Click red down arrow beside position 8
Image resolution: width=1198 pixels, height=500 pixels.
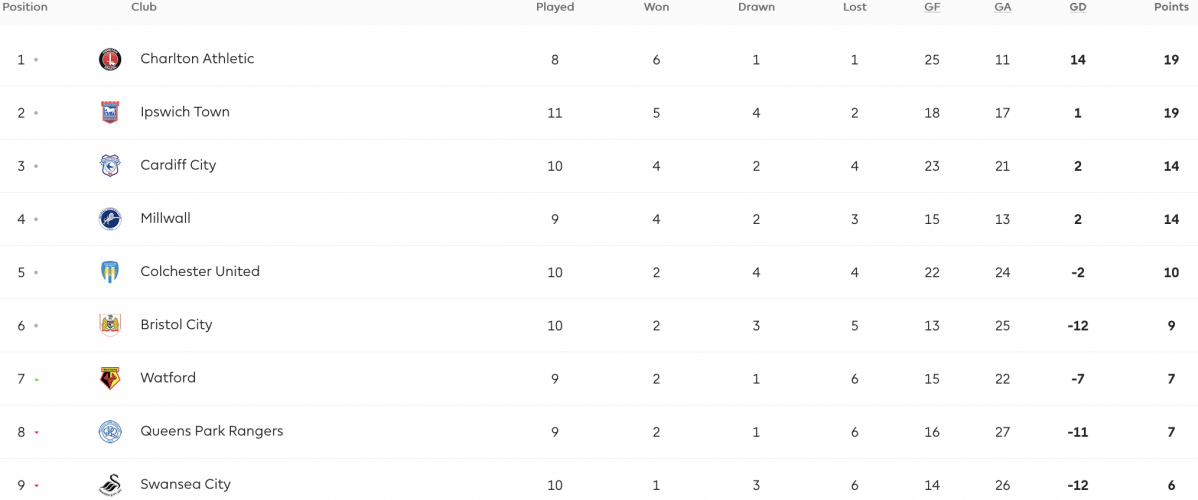pyautogui.click(x=36, y=433)
